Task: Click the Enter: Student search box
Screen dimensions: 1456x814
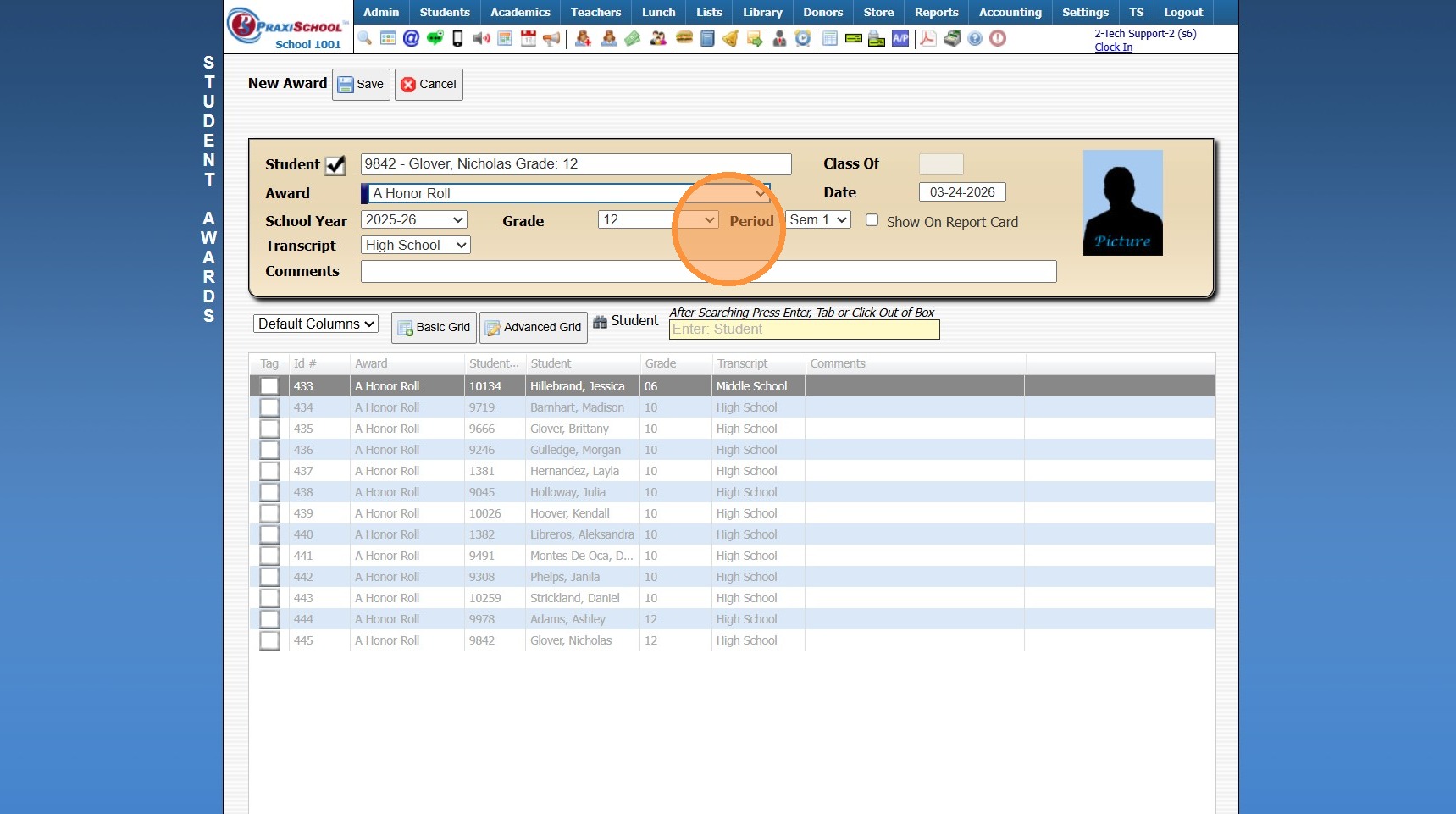Action: tap(805, 329)
